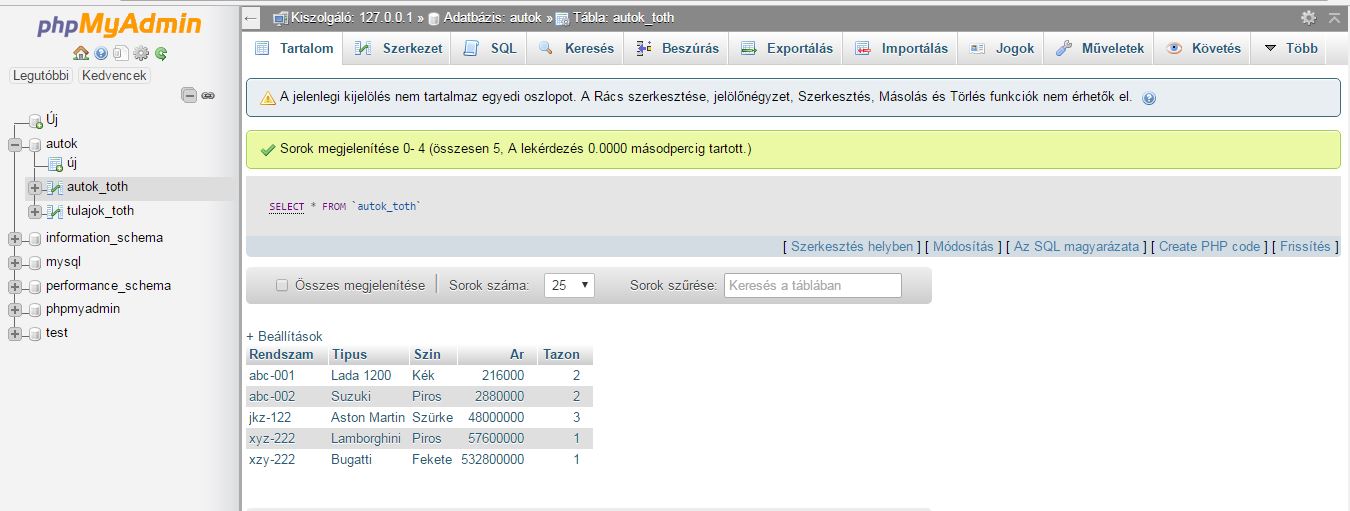Open the Exportálás tab
This screenshot has height=511, width=1350.
[787, 48]
